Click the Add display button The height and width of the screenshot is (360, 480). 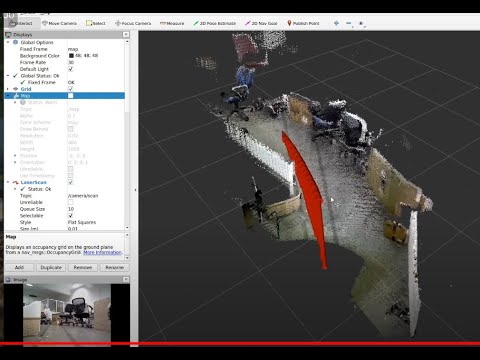coord(19,267)
